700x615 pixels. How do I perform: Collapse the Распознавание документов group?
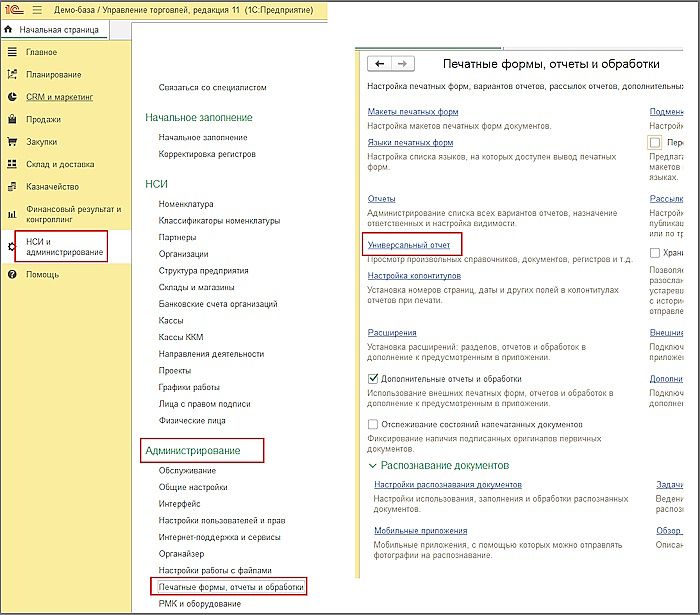[x=372, y=465]
